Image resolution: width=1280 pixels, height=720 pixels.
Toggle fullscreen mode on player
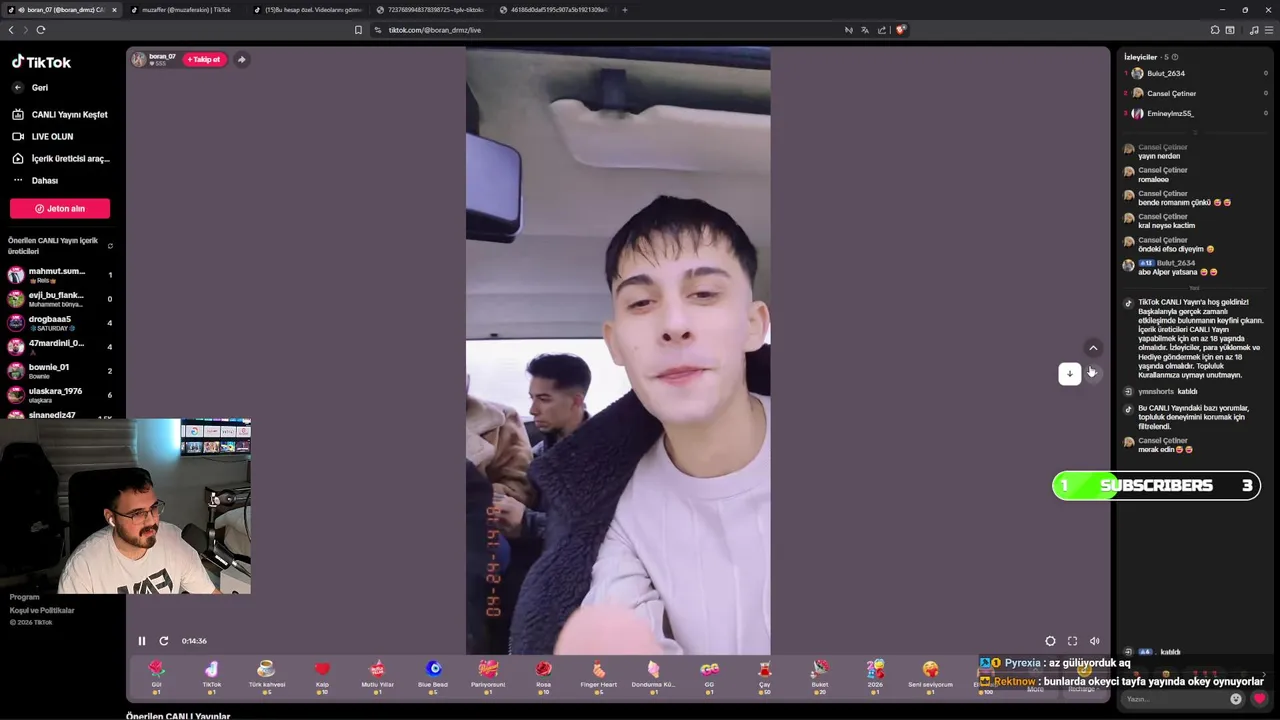pyautogui.click(x=1072, y=641)
